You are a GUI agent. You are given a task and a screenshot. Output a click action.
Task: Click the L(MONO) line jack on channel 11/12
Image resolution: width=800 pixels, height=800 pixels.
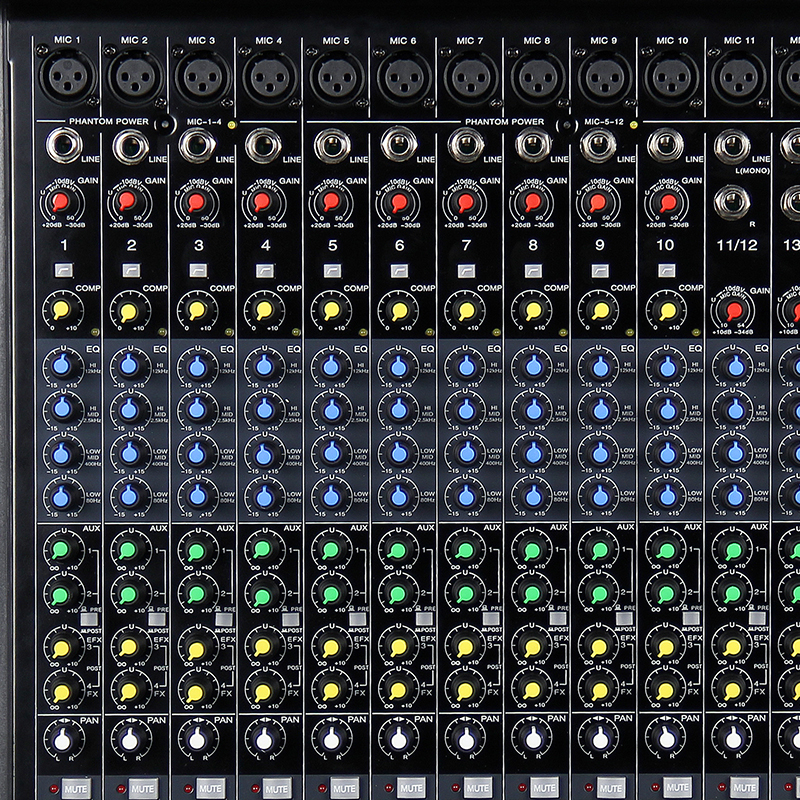(733, 146)
